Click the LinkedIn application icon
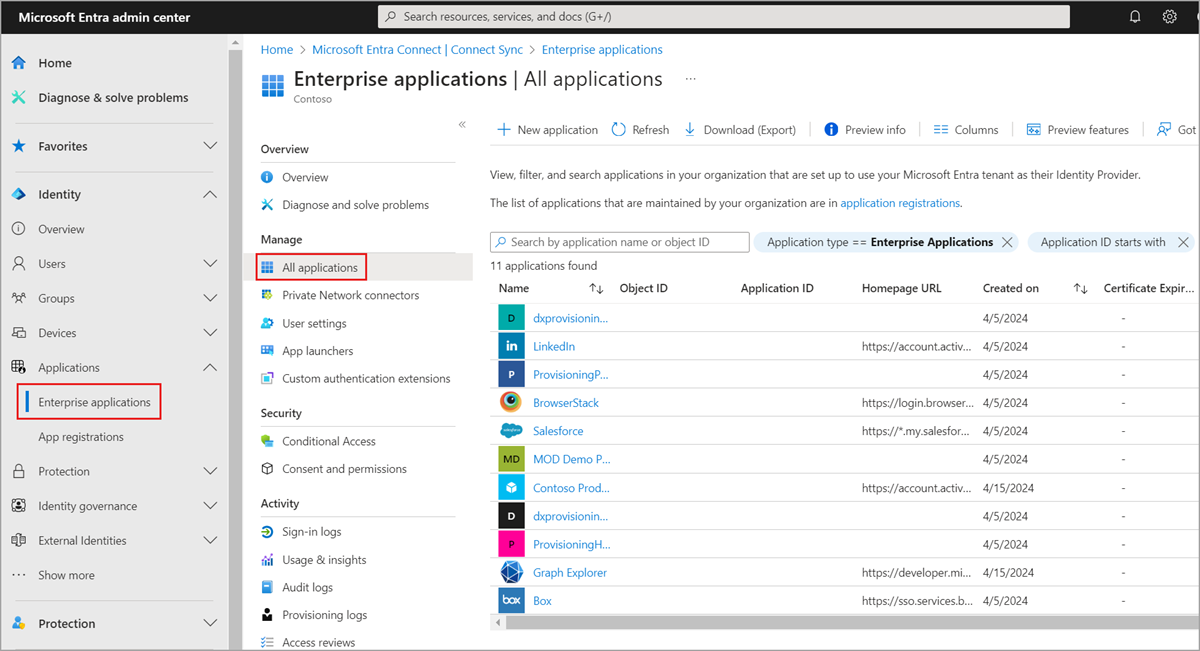Screen dimensions: 1200x651 click(x=510, y=346)
